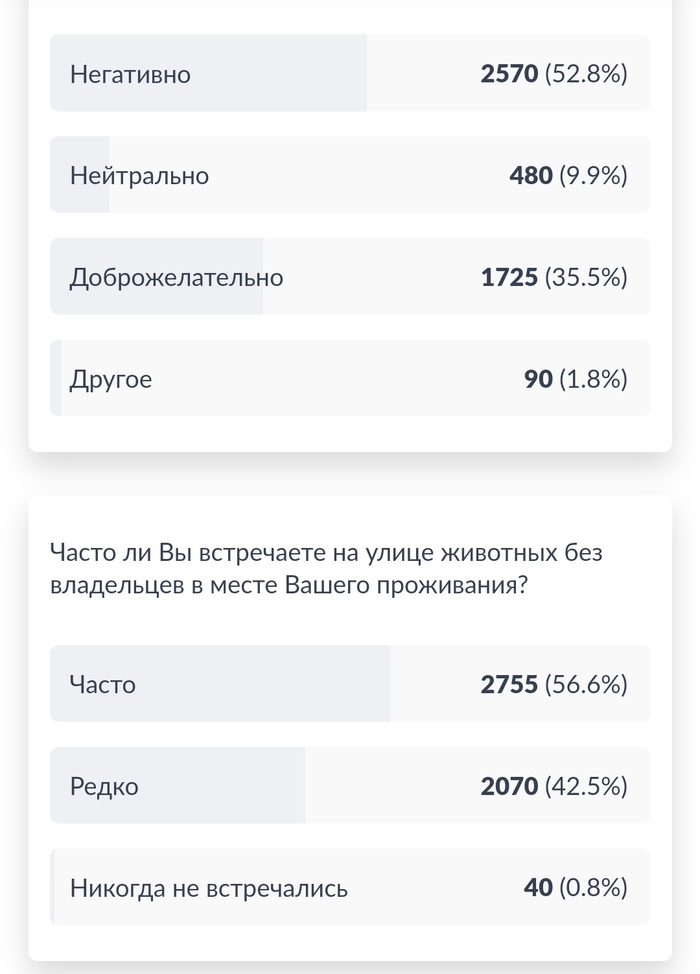Screen dimensions: 700x974
Task: Click the 2570 vote count
Action: pyautogui.click(x=509, y=74)
